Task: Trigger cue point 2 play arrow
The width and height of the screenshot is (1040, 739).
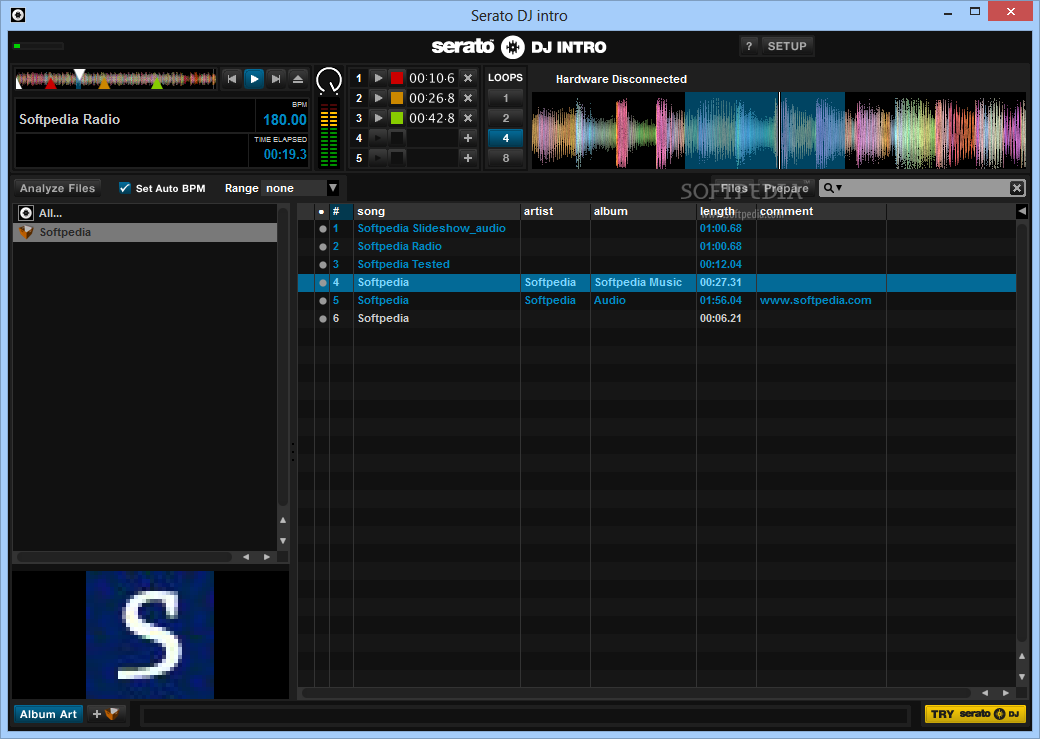Action: pyautogui.click(x=378, y=98)
